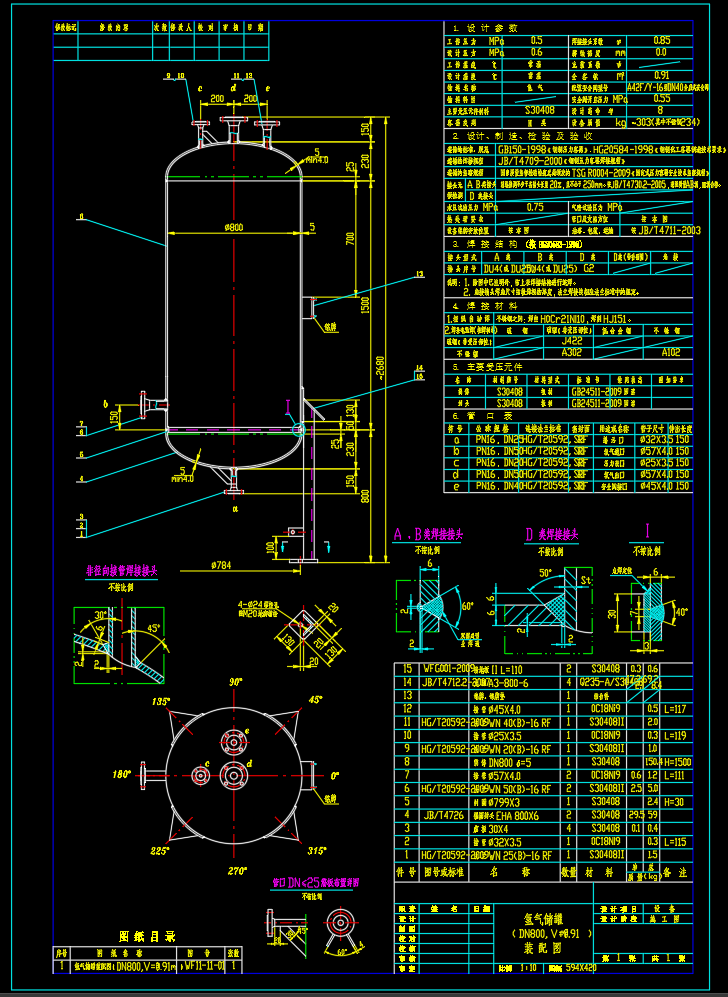Select the 45° angle in non-radial nozzle detail

pyautogui.click(x=153, y=629)
